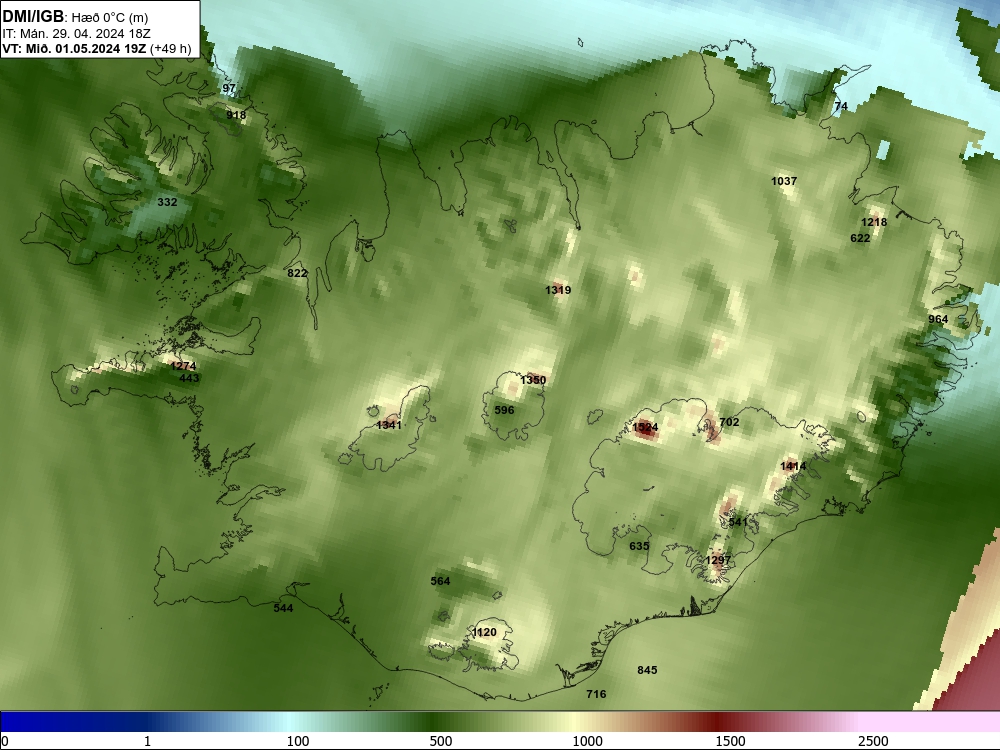
Task: Select the 596 value inside the glacier outline
Action: coord(504,410)
